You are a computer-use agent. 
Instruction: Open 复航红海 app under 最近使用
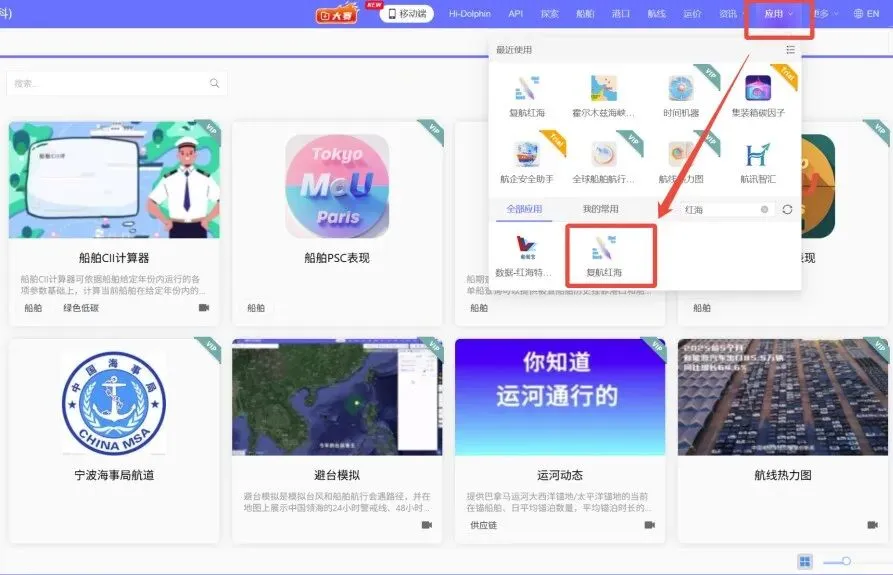click(x=527, y=96)
